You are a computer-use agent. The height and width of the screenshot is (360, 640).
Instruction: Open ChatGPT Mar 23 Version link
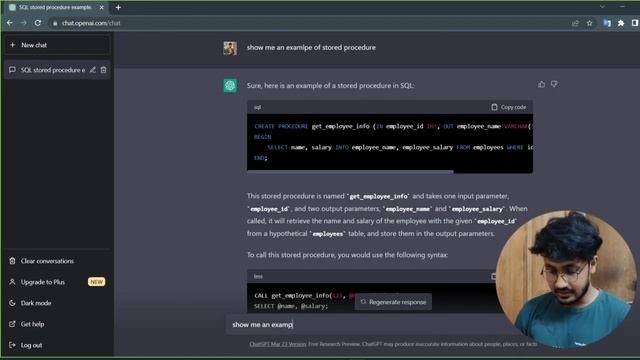[x=278, y=344]
